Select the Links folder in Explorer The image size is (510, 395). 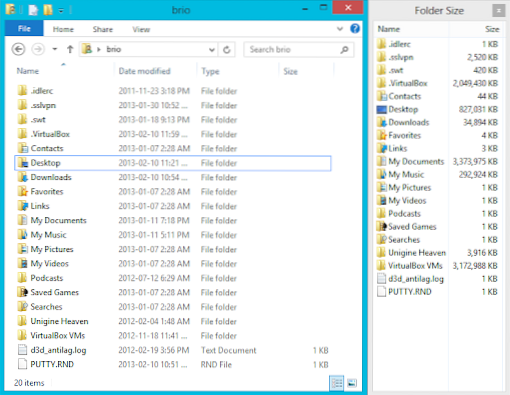[173, 206]
